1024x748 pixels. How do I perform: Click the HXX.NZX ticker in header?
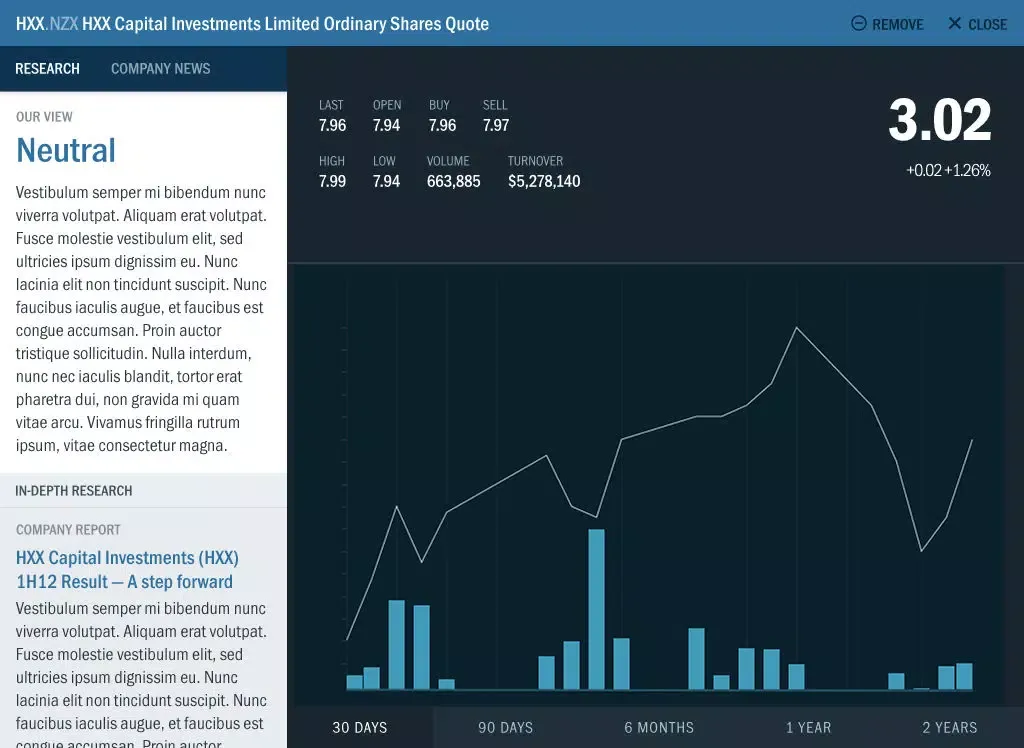pyautogui.click(x=46, y=23)
